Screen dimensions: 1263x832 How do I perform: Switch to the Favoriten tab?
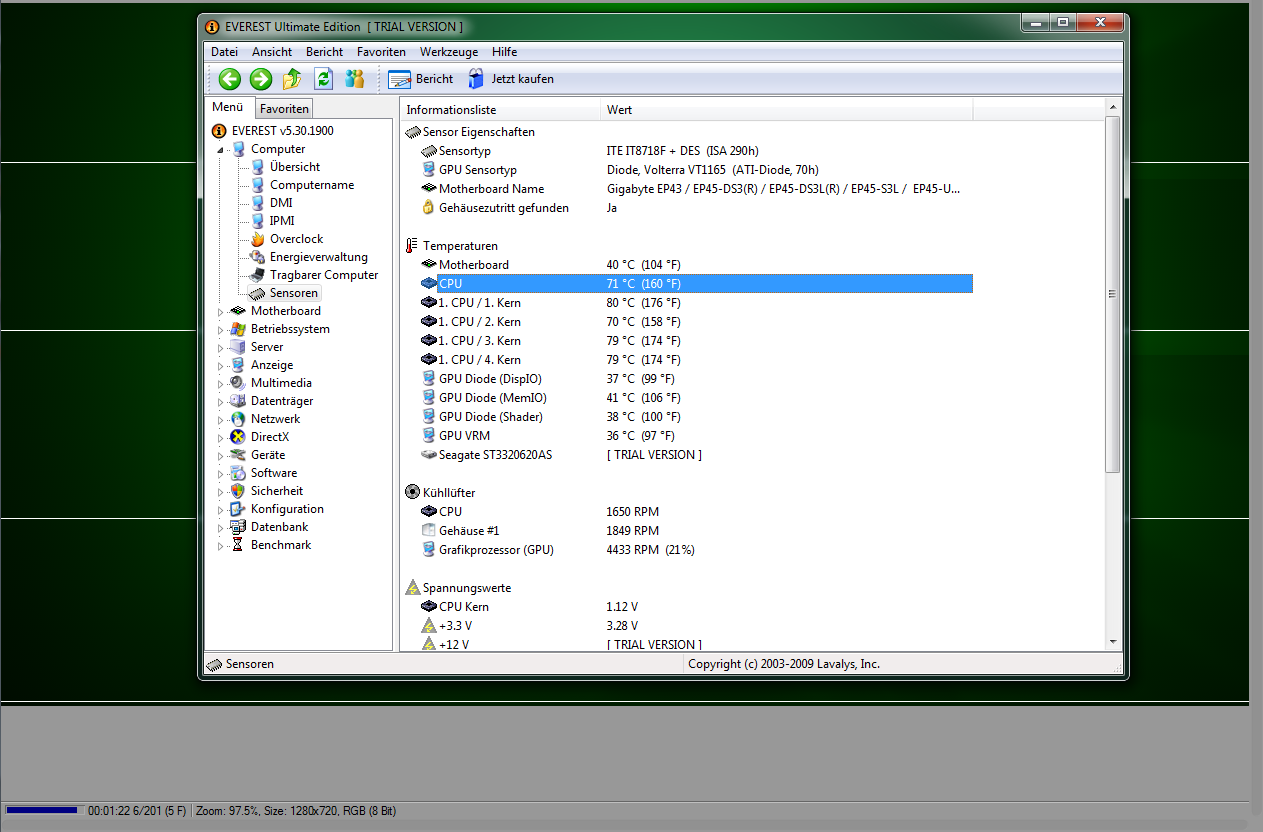[x=285, y=109]
